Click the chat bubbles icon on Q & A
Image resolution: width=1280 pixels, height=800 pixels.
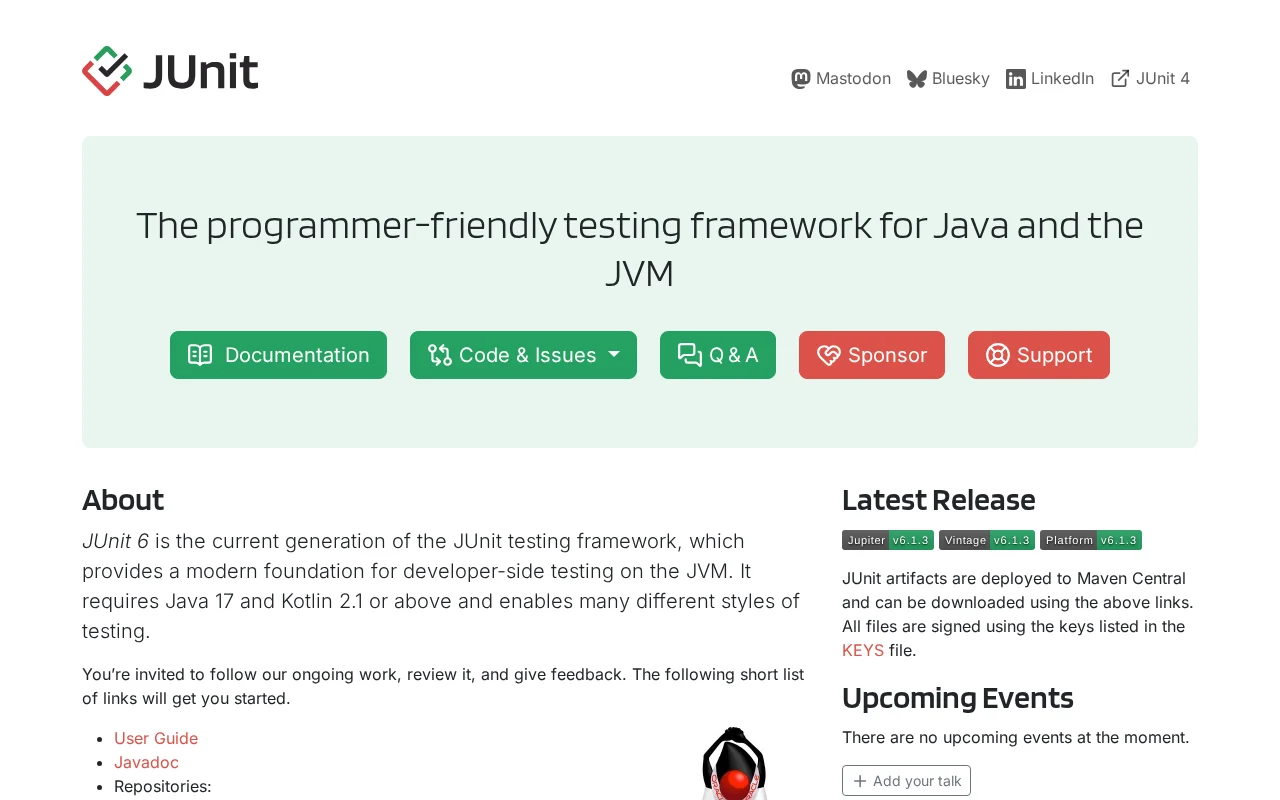coord(690,355)
